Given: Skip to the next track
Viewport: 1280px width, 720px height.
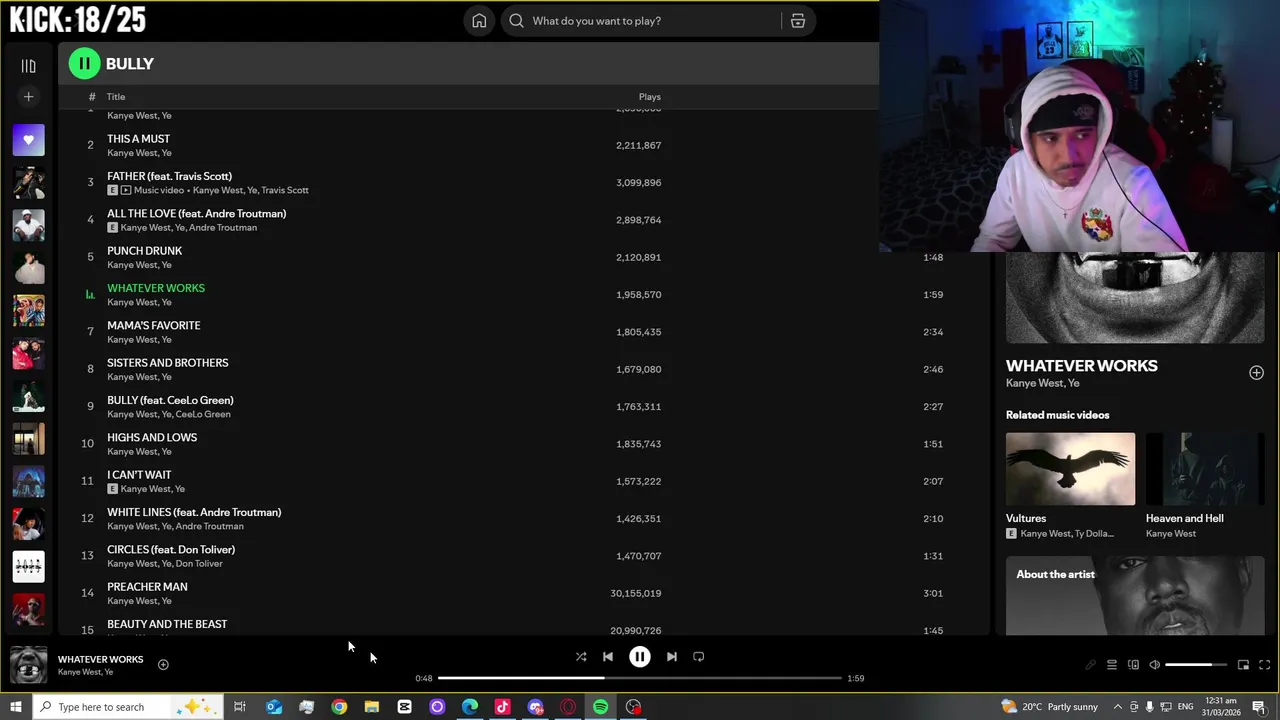Looking at the screenshot, I should (672, 657).
